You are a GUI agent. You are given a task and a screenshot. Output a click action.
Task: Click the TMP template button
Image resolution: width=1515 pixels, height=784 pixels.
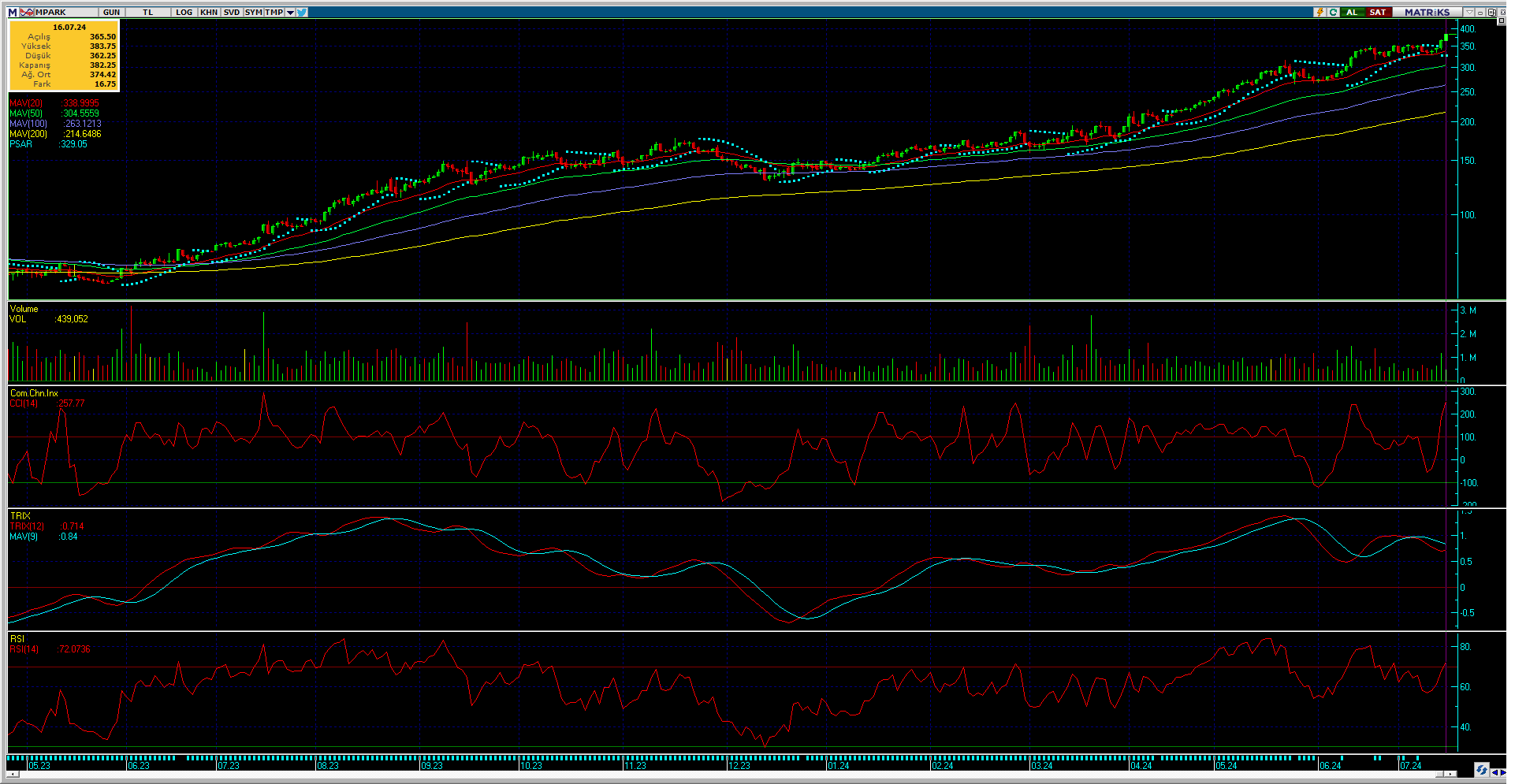[x=274, y=12]
